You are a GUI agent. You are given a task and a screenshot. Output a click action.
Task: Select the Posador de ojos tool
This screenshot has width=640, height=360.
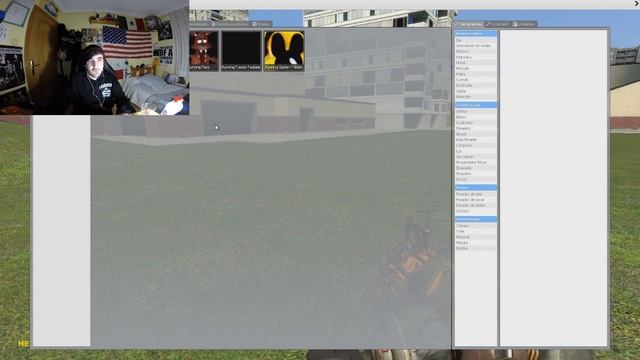point(476,194)
